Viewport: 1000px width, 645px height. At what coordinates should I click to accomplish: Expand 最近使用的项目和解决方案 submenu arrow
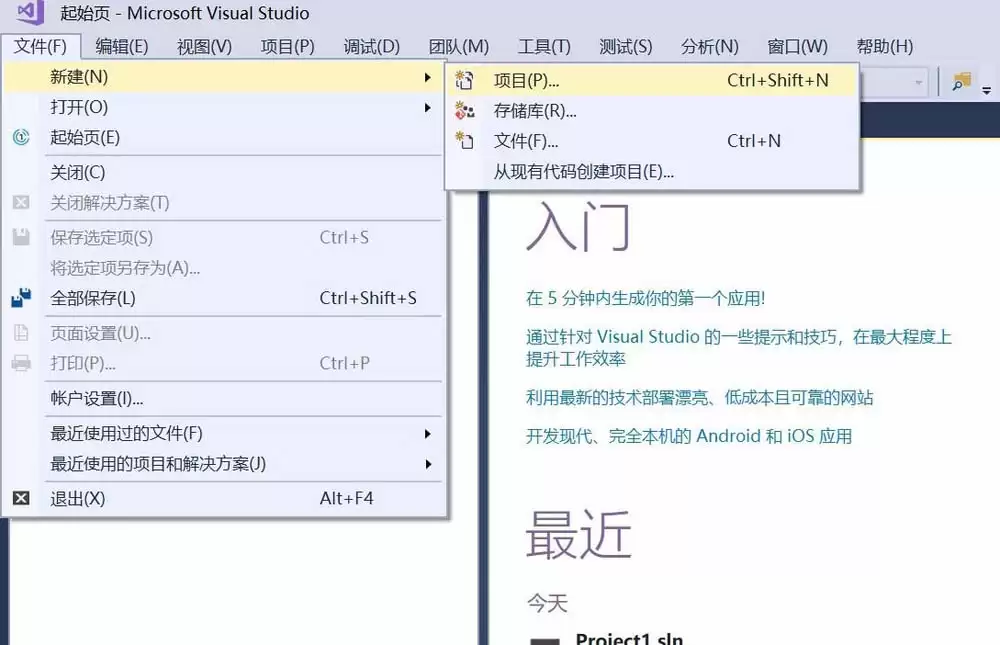pyautogui.click(x=428, y=464)
